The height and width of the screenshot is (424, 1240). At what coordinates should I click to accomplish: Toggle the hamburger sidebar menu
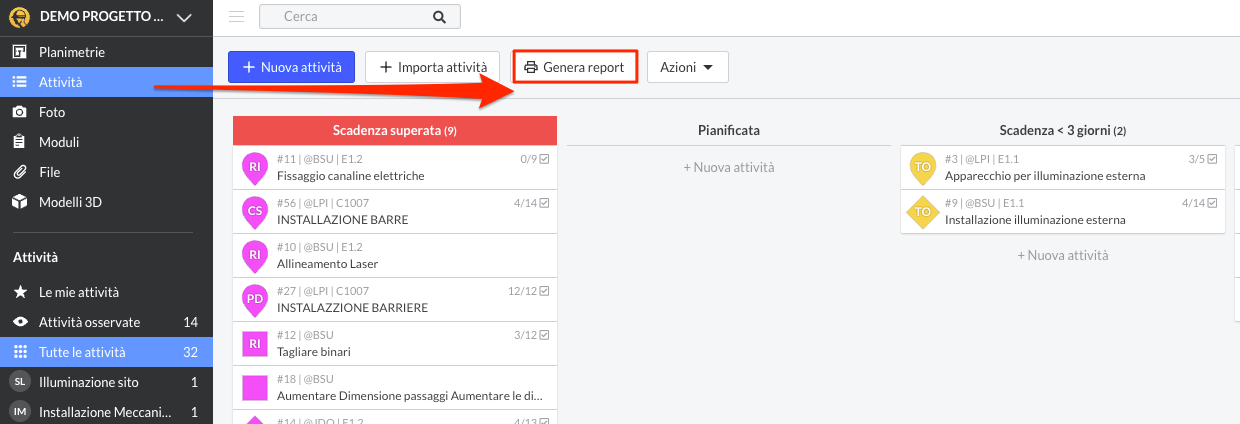[237, 16]
